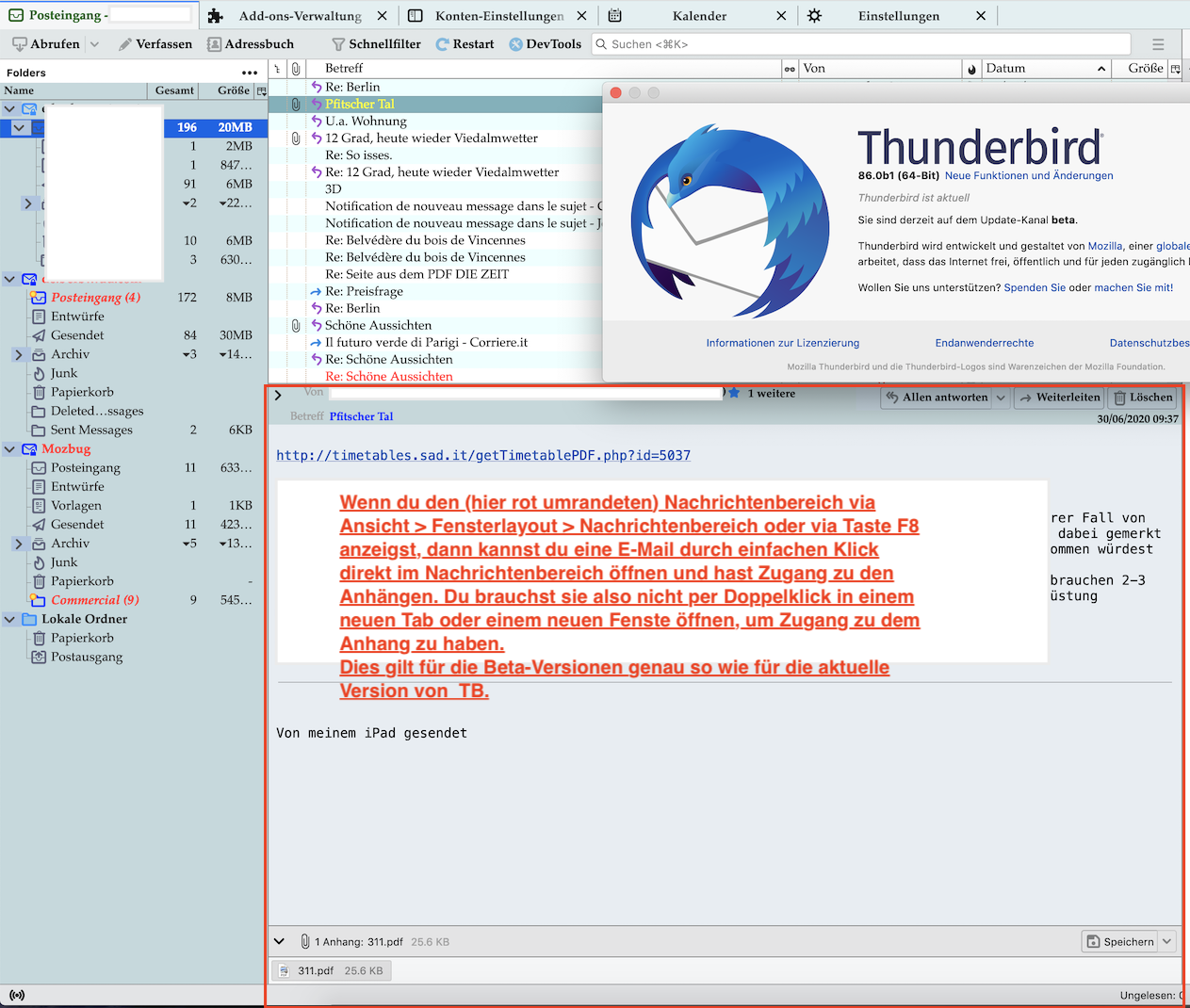Image resolution: width=1190 pixels, height=1008 pixels.
Task: Click the Restart toolbar button
Action: 465,44
